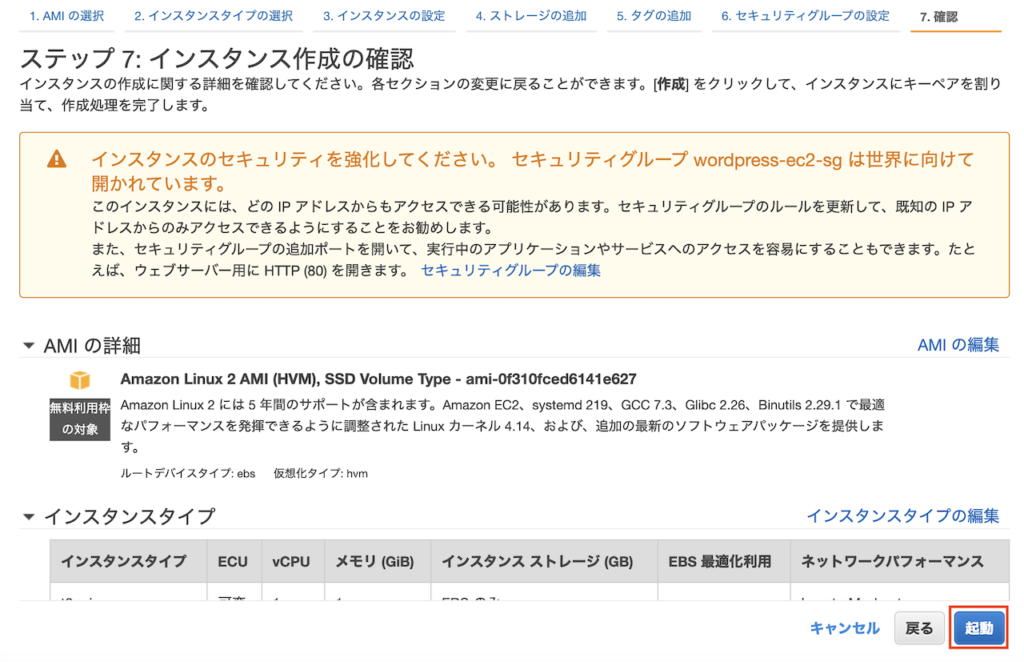The image size is (1024, 662).
Task: Go to the 1. AMI の選択 tab
Action: click(x=66, y=17)
